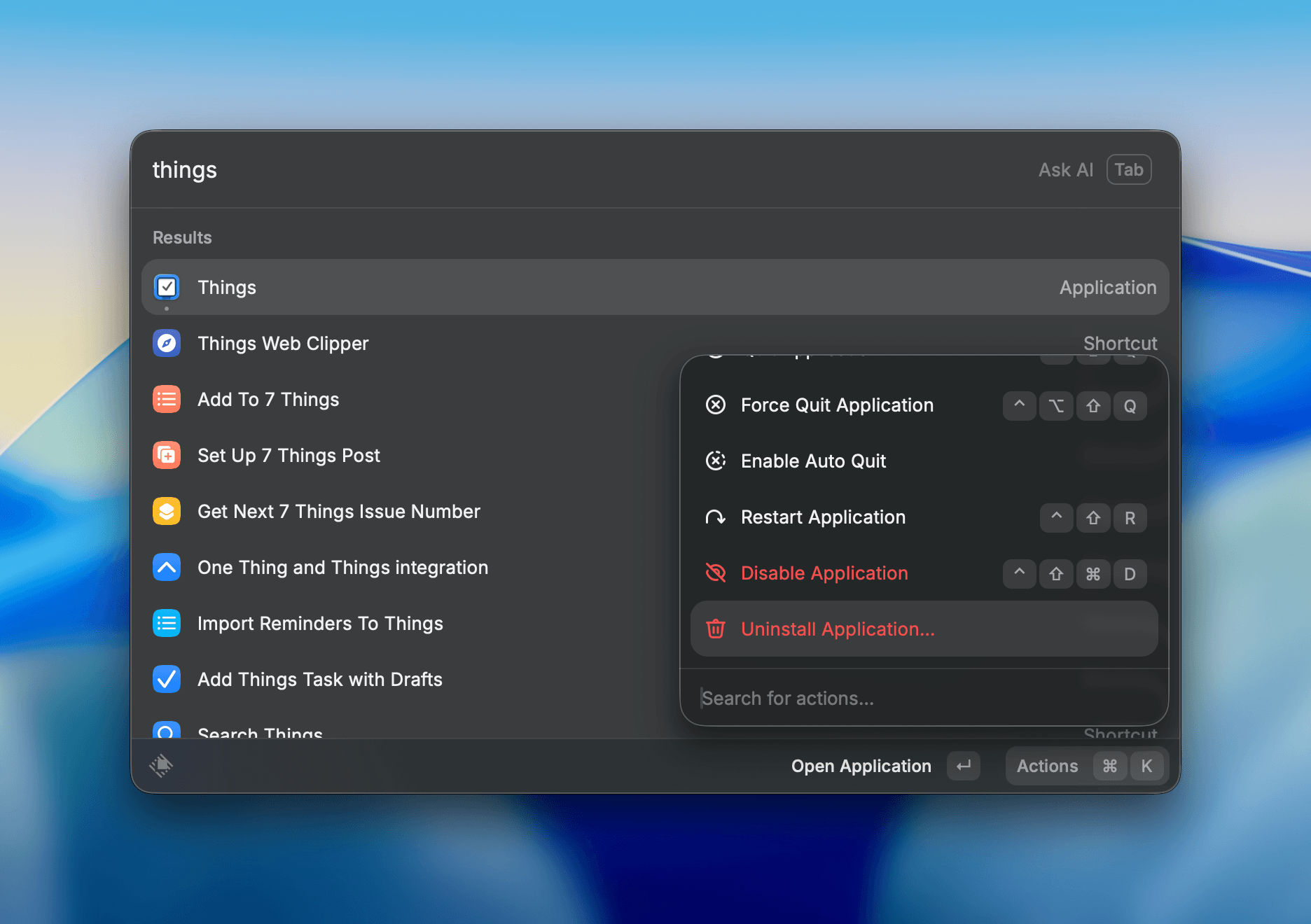Click the trash icon beside Uninstall Application
Screen dimensions: 1311x924
[x=716, y=629]
